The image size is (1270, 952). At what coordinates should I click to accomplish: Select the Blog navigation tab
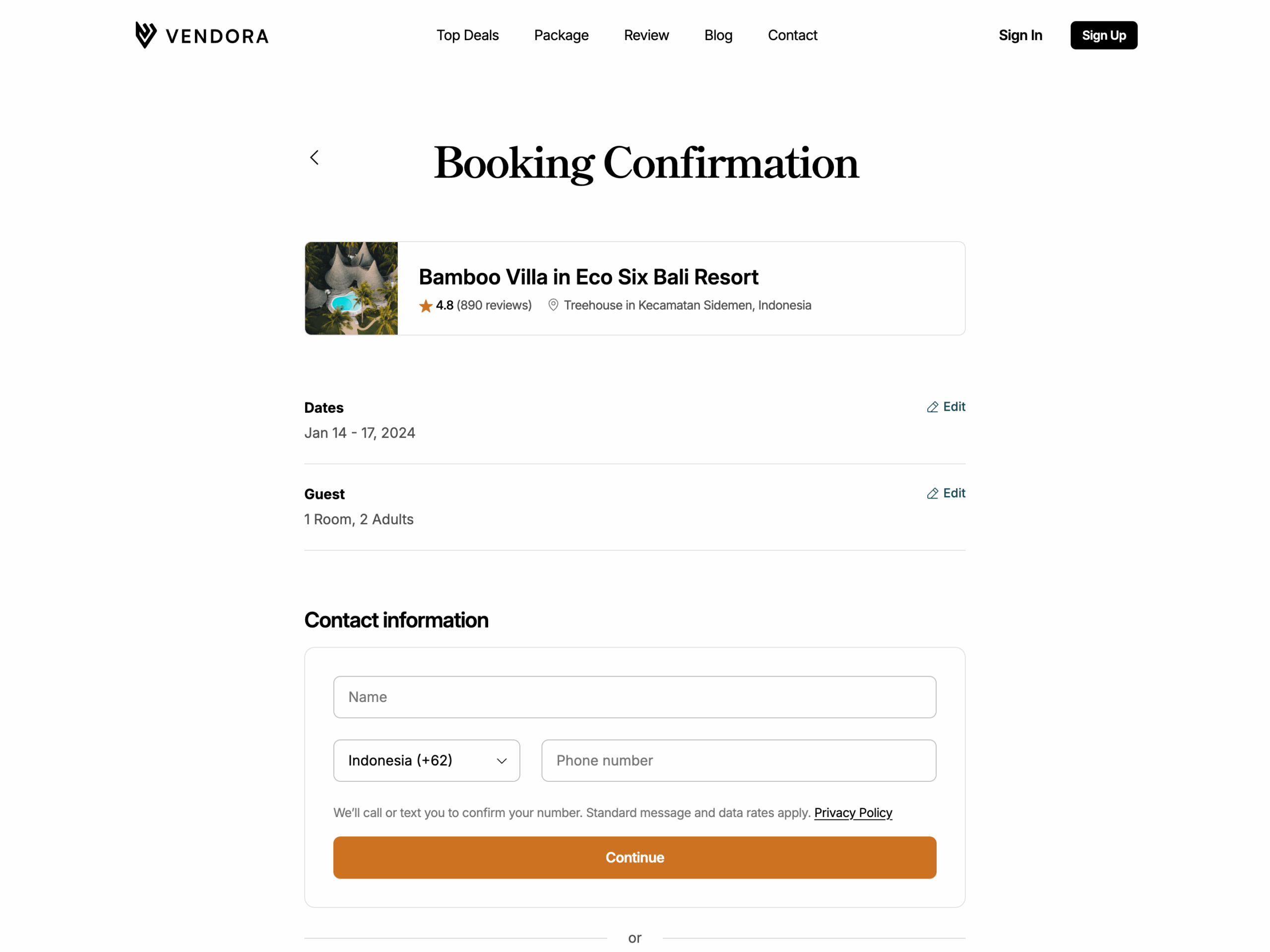click(x=718, y=35)
